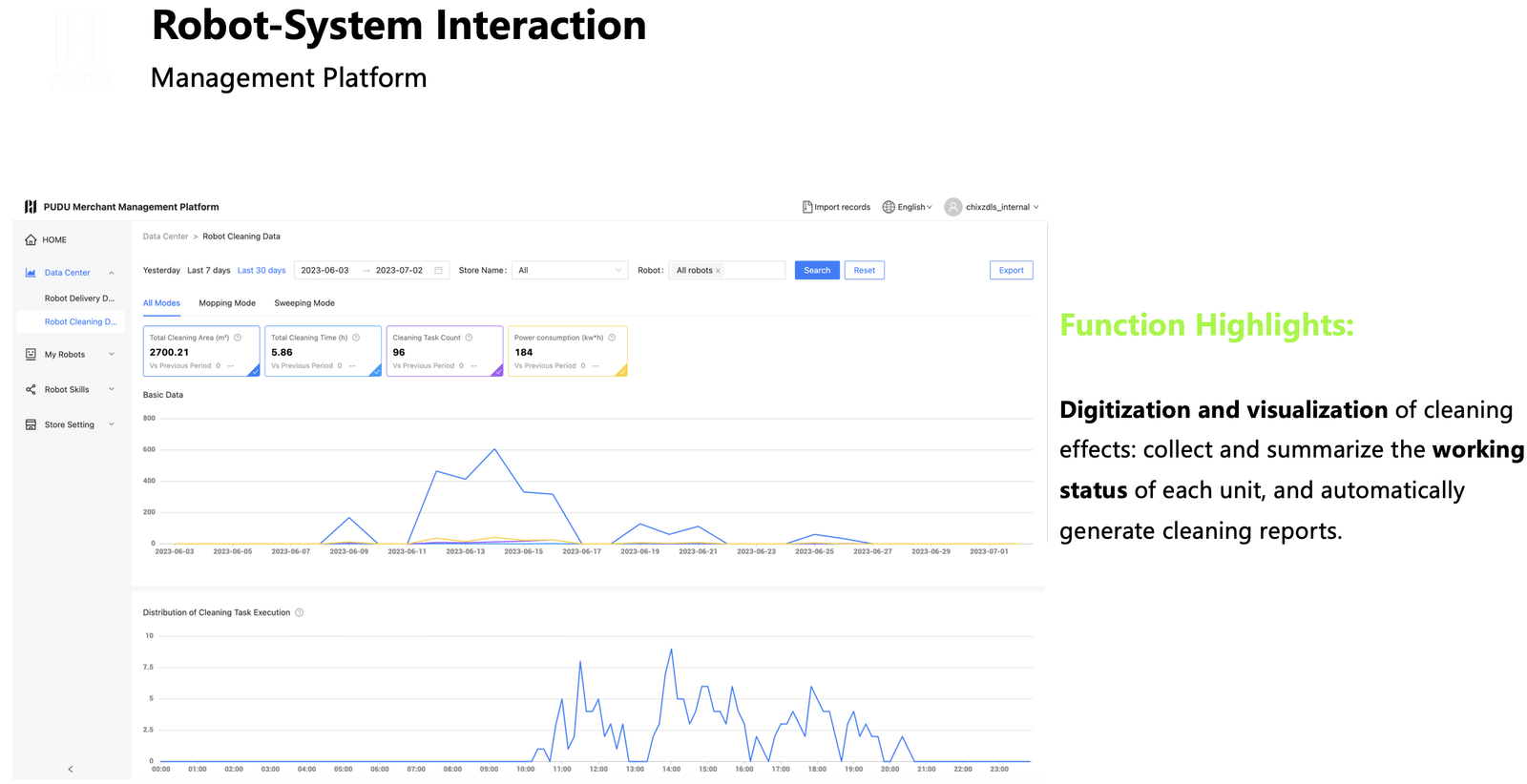Remove the All robots tag with its x
Viewport: 1527px width, 784px height.
718,271
